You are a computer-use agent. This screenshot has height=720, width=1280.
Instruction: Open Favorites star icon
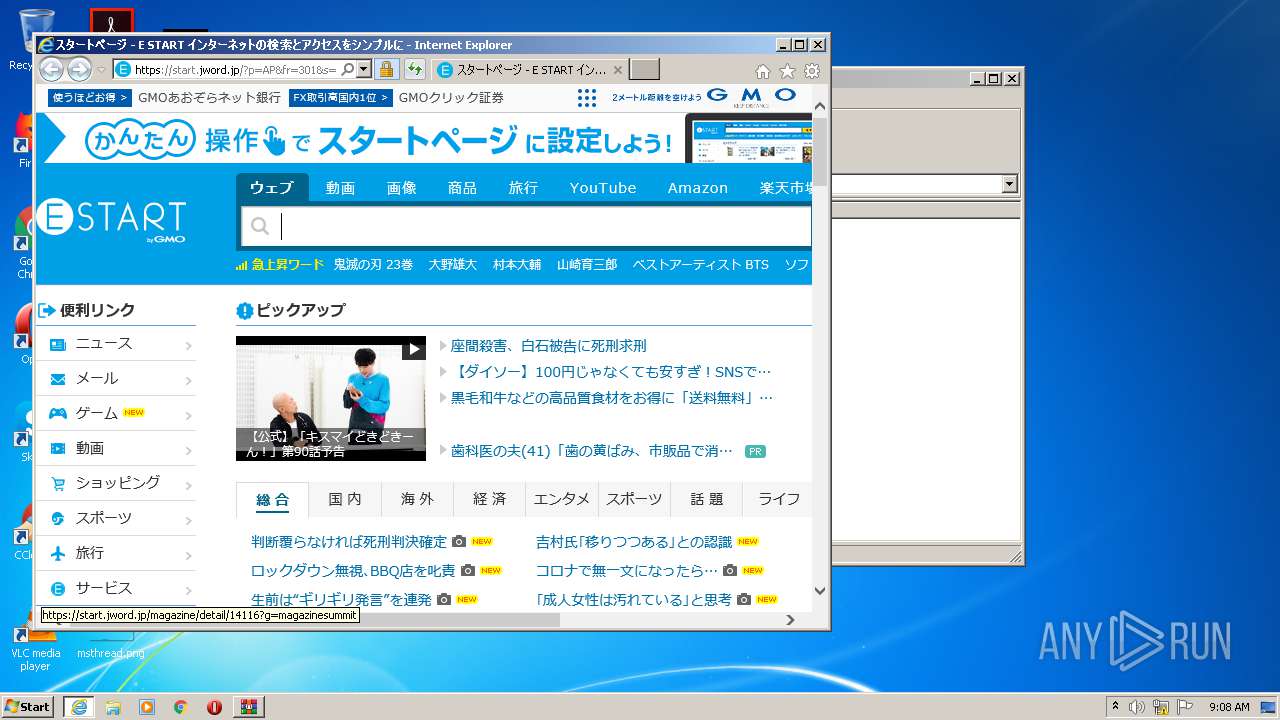787,71
